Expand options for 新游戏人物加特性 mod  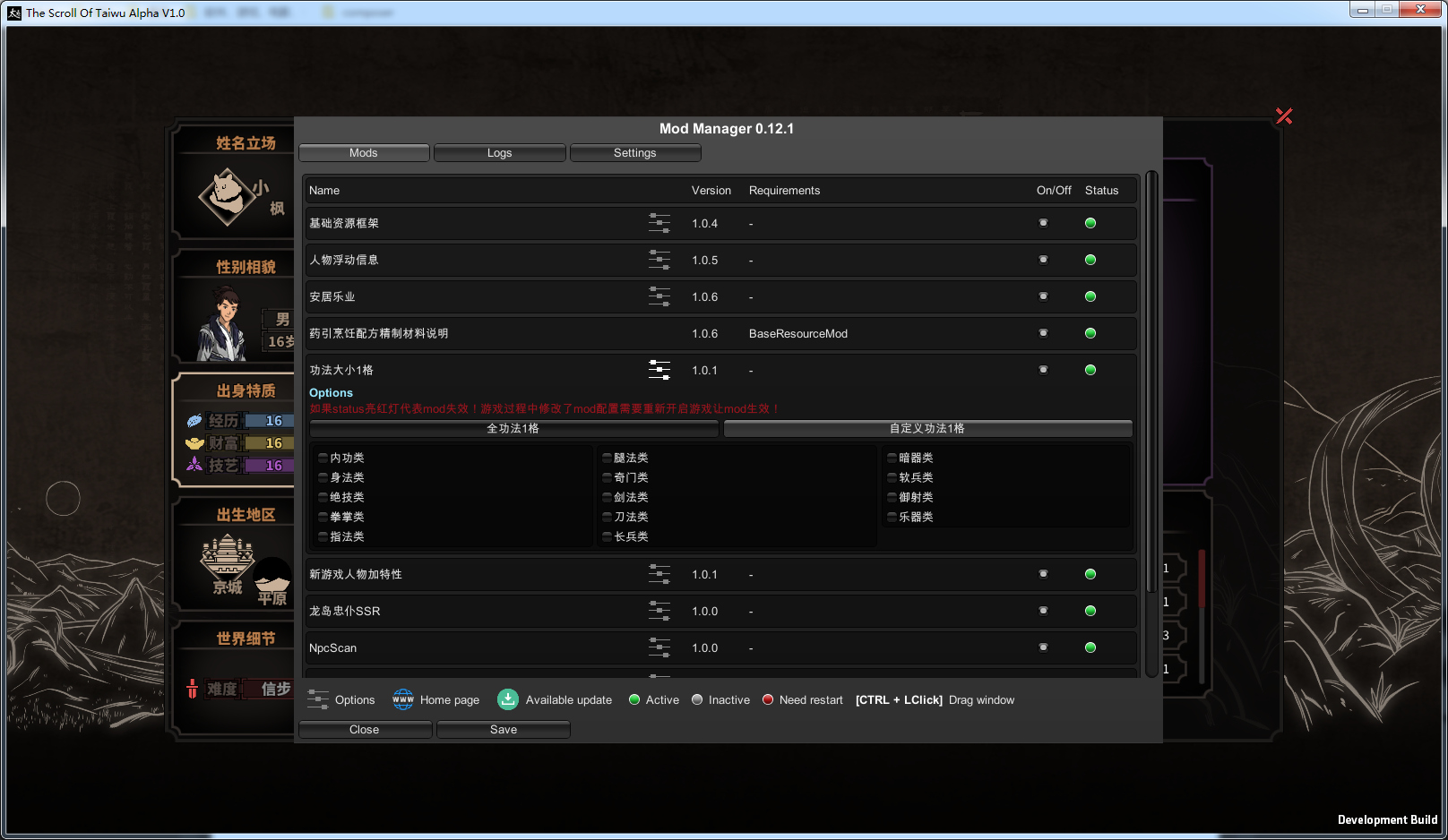click(659, 574)
